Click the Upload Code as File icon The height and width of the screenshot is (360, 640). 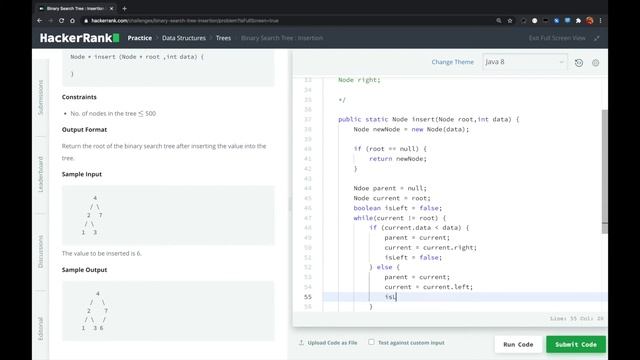coord(301,342)
